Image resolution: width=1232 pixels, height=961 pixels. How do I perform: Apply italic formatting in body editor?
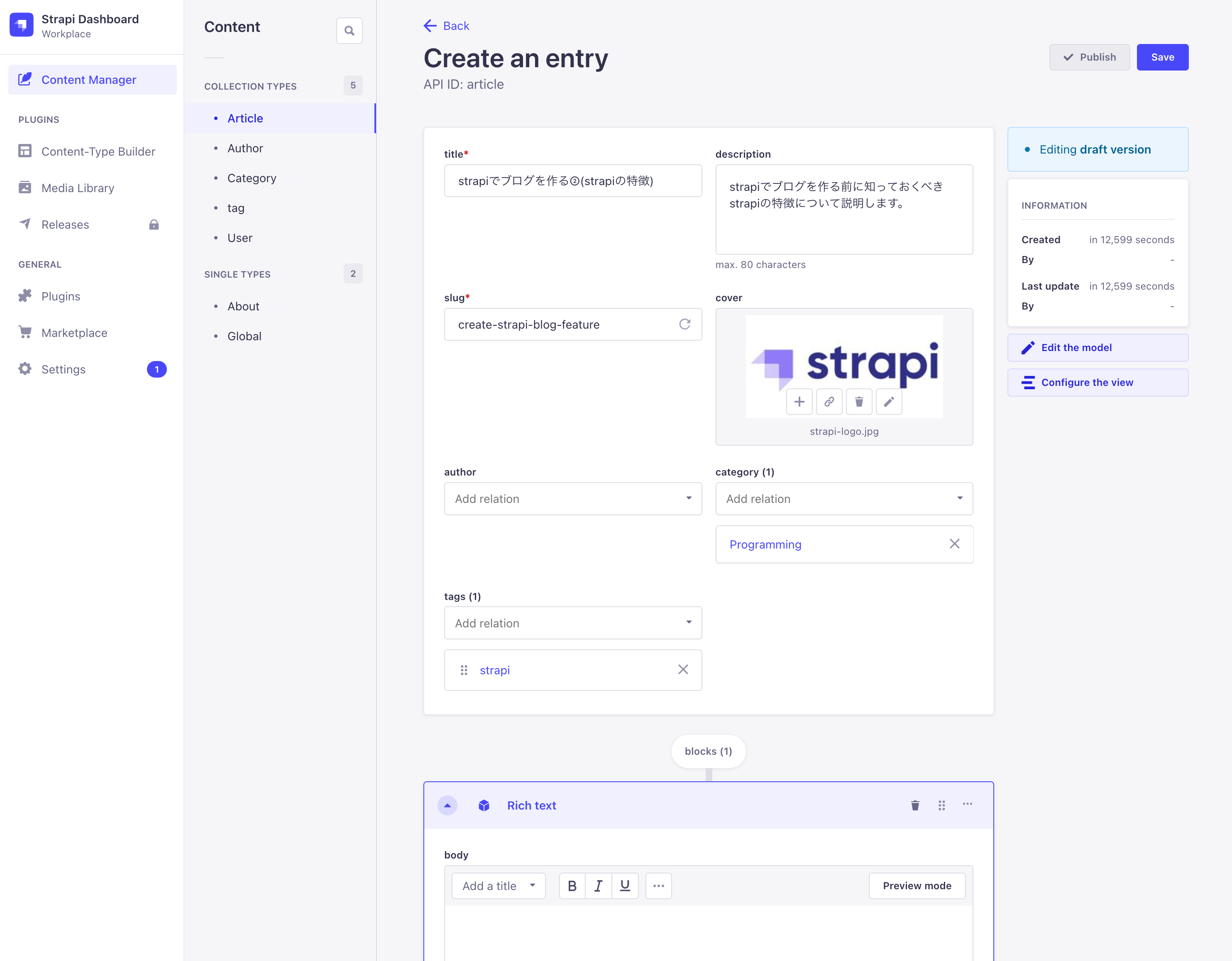599,886
